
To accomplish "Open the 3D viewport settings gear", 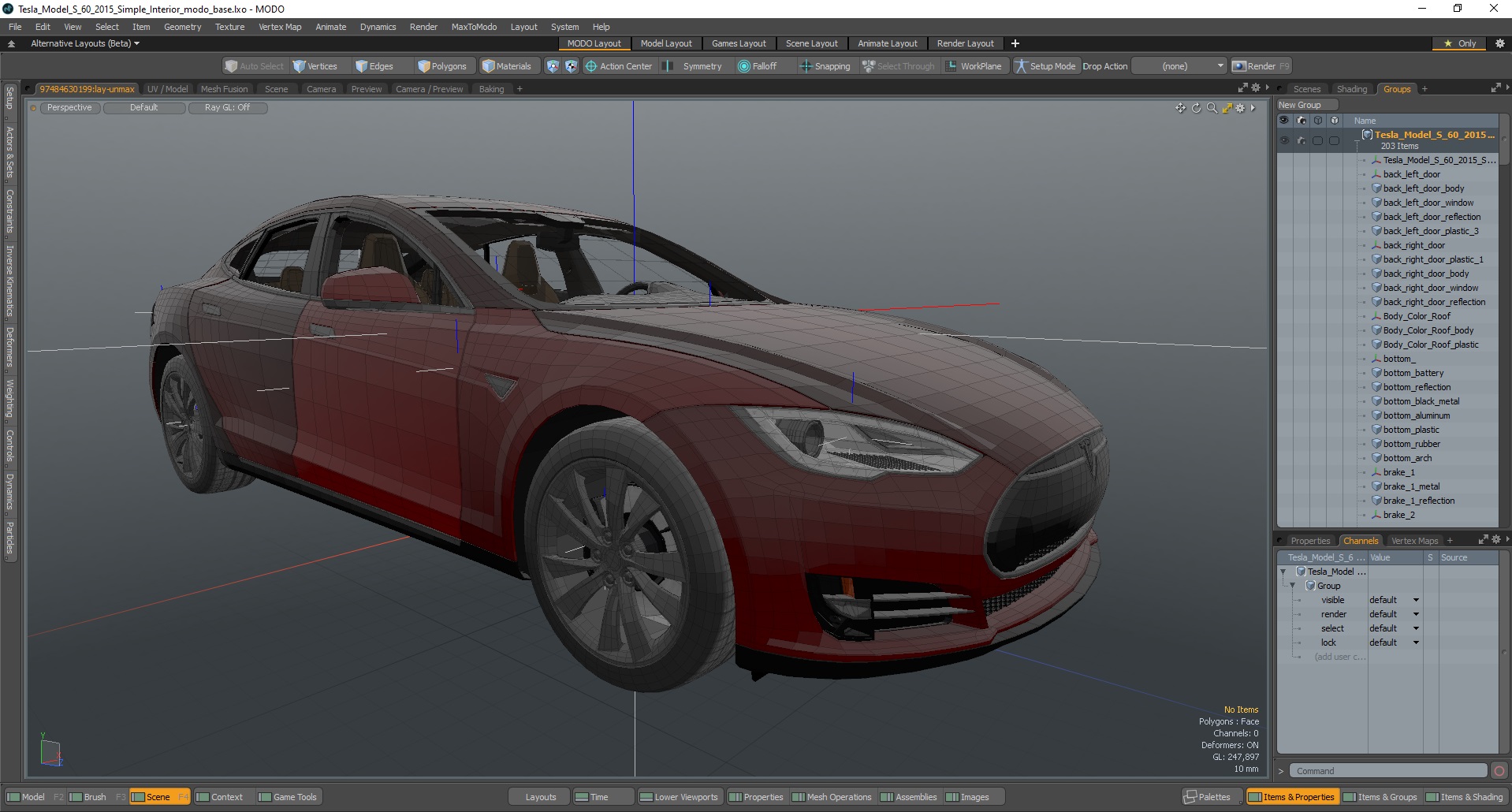I will pyautogui.click(x=1240, y=108).
